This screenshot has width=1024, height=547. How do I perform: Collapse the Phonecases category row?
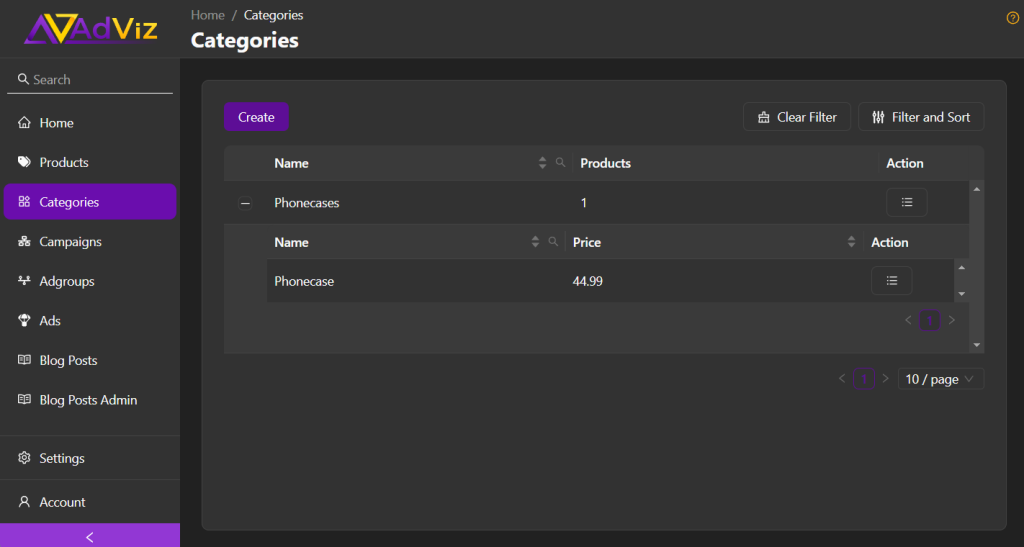(x=245, y=203)
